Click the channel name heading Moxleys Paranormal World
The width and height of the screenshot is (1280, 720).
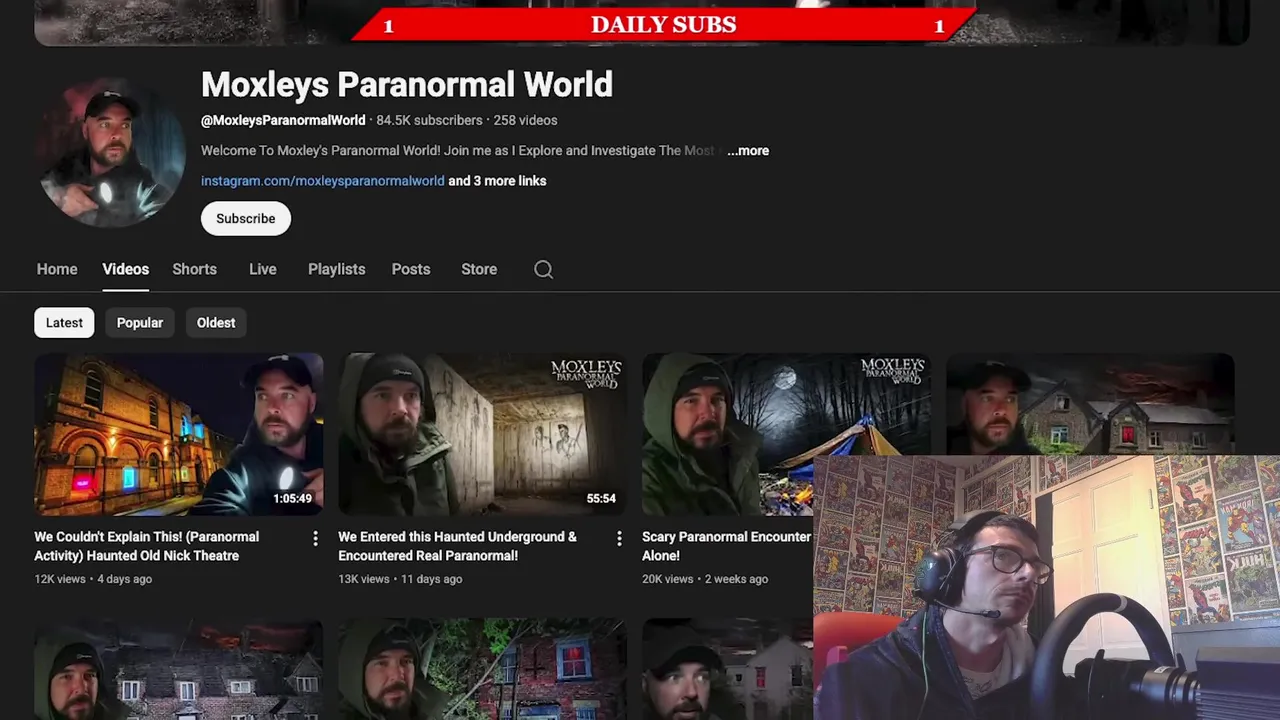pyautogui.click(x=407, y=85)
